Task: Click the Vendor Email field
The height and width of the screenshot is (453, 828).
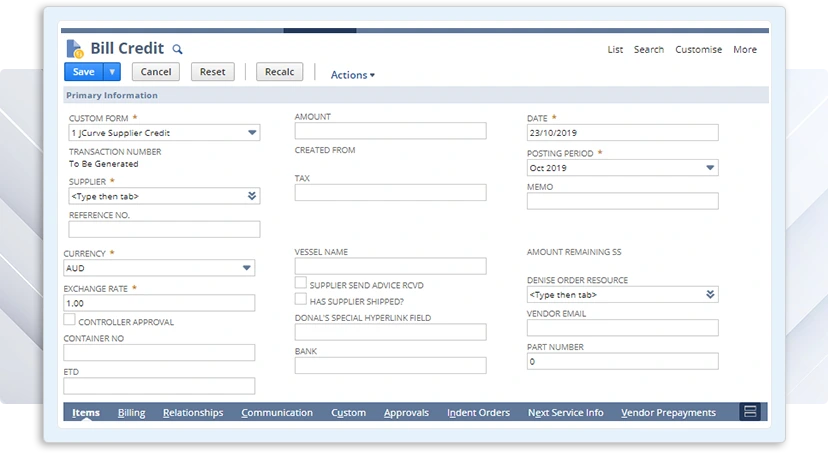Action: pos(623,327)
